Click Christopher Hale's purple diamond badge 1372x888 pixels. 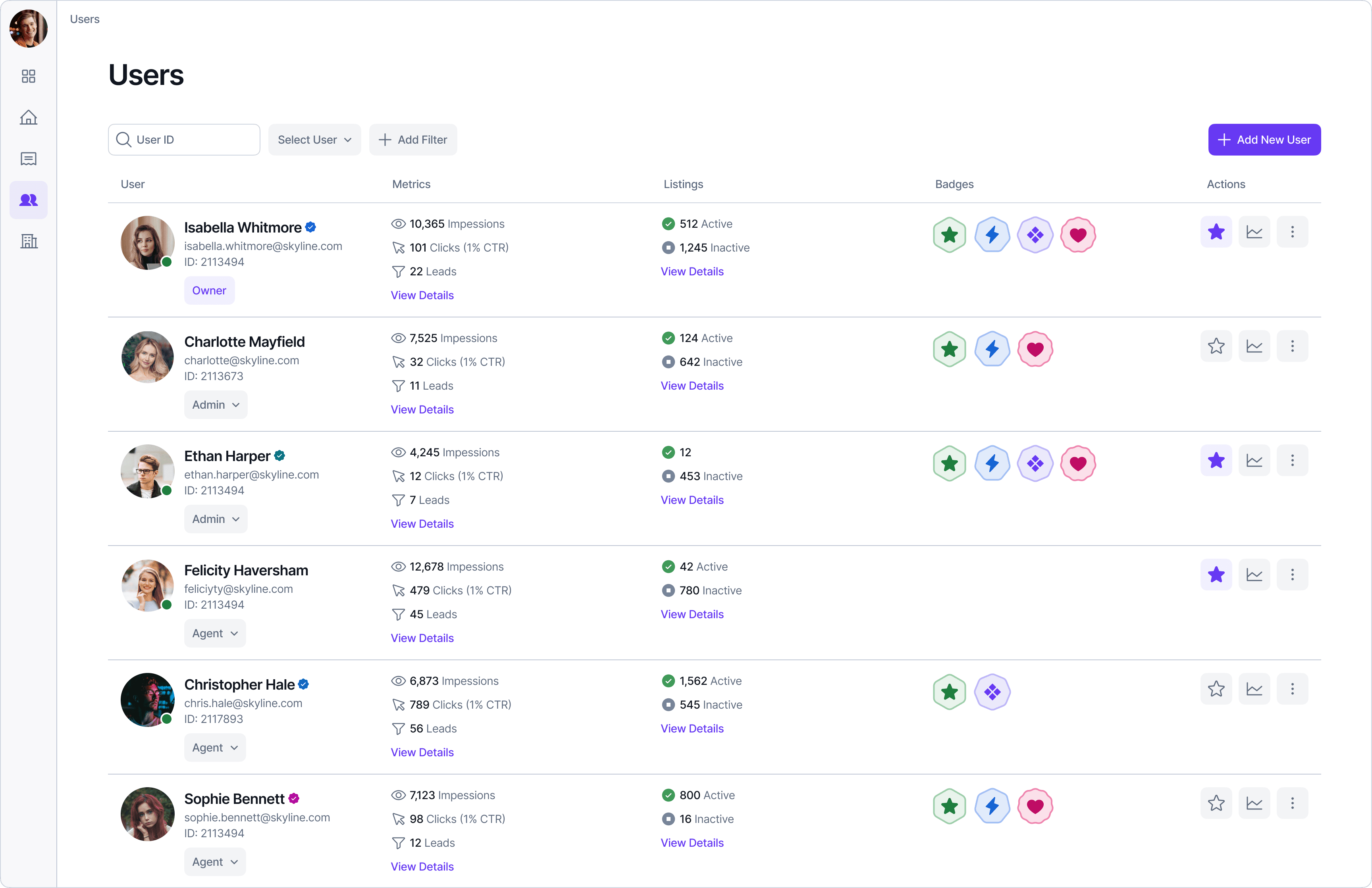[x=992, y=692]
